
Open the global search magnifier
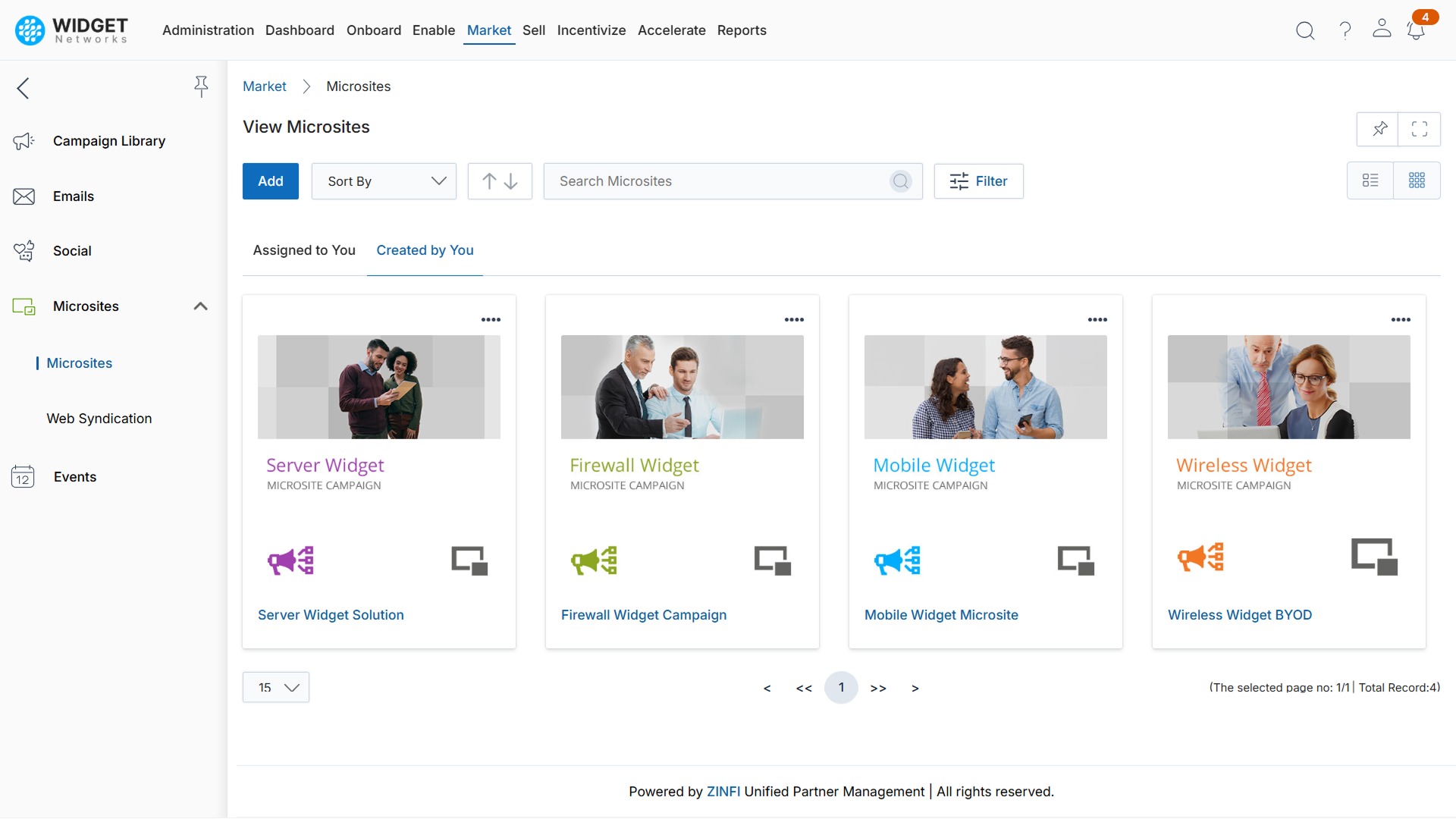[x=1305, y=30]
